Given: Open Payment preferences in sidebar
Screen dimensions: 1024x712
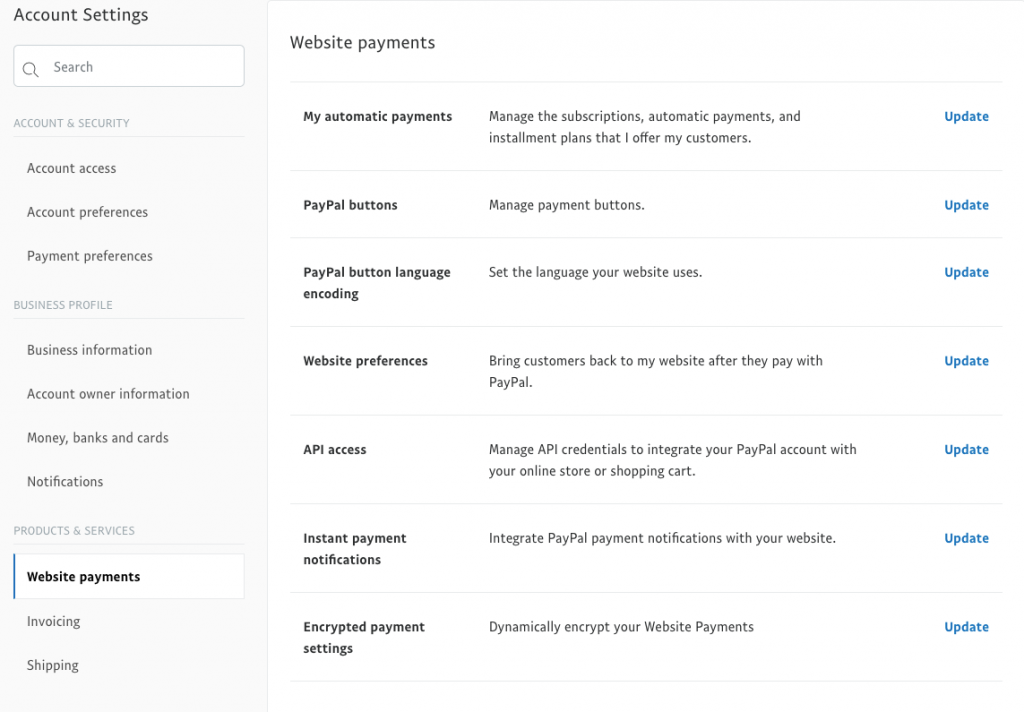Looking at the screenshot, I should (89, 256).
